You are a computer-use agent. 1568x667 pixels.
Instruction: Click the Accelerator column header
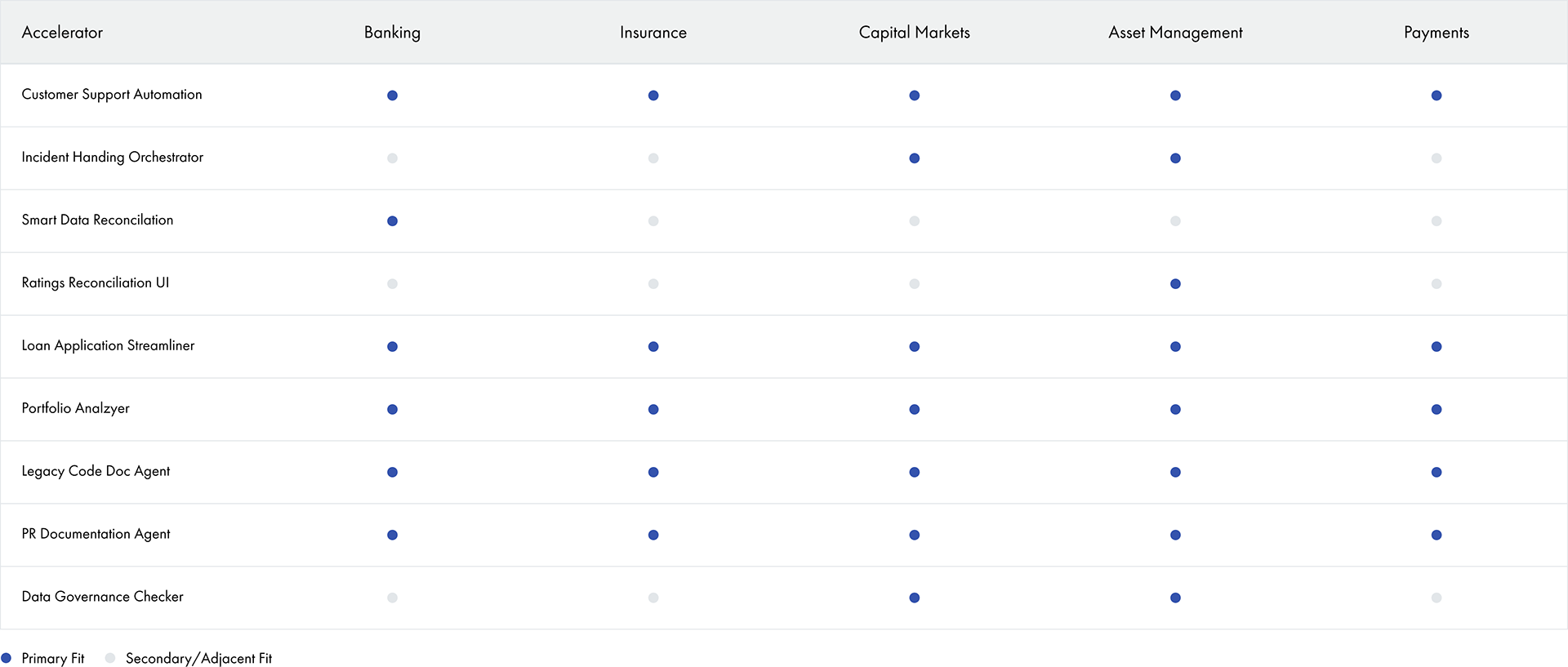click(62, 33)
